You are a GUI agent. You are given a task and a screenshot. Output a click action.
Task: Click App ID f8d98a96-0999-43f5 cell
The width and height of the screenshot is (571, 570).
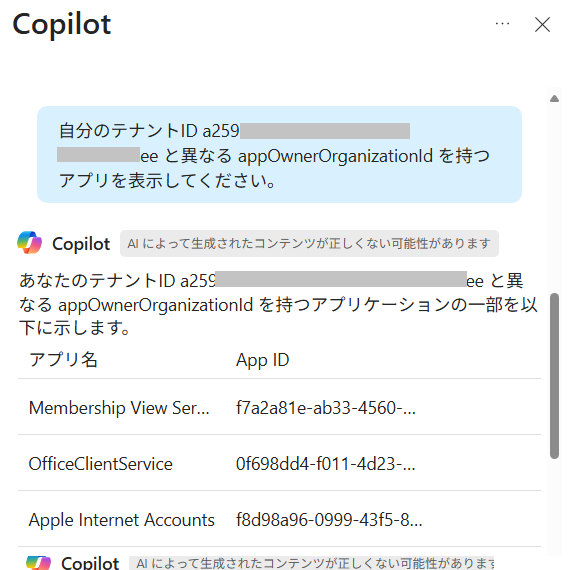click(329, 520)
